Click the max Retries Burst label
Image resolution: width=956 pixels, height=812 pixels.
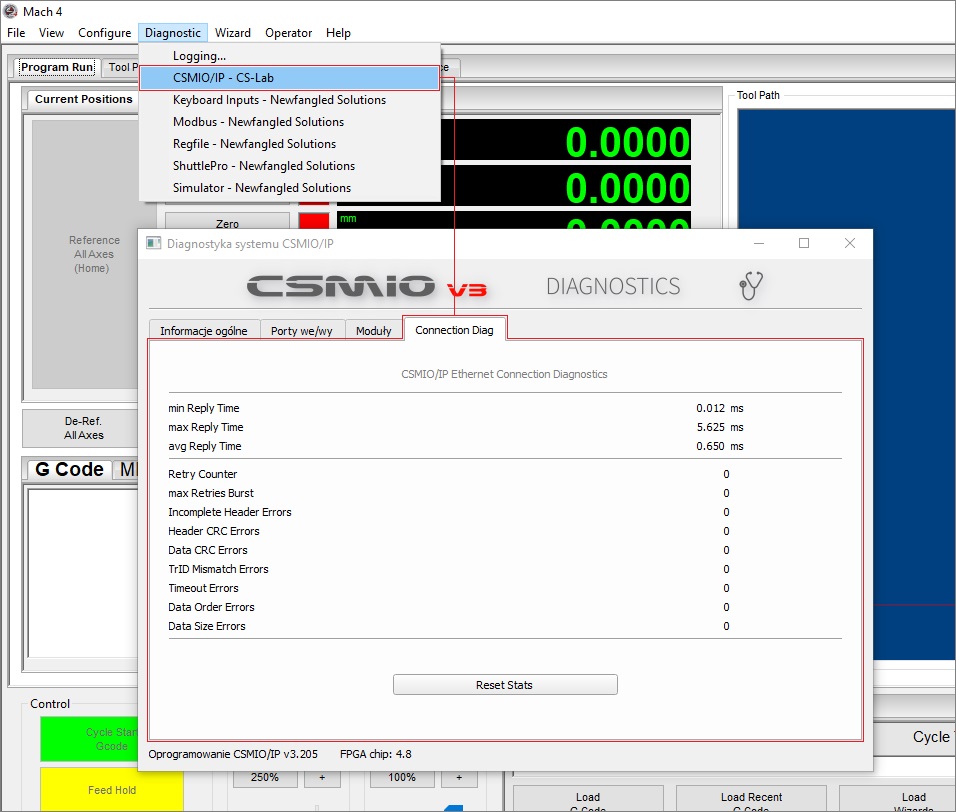pos(211,493)
